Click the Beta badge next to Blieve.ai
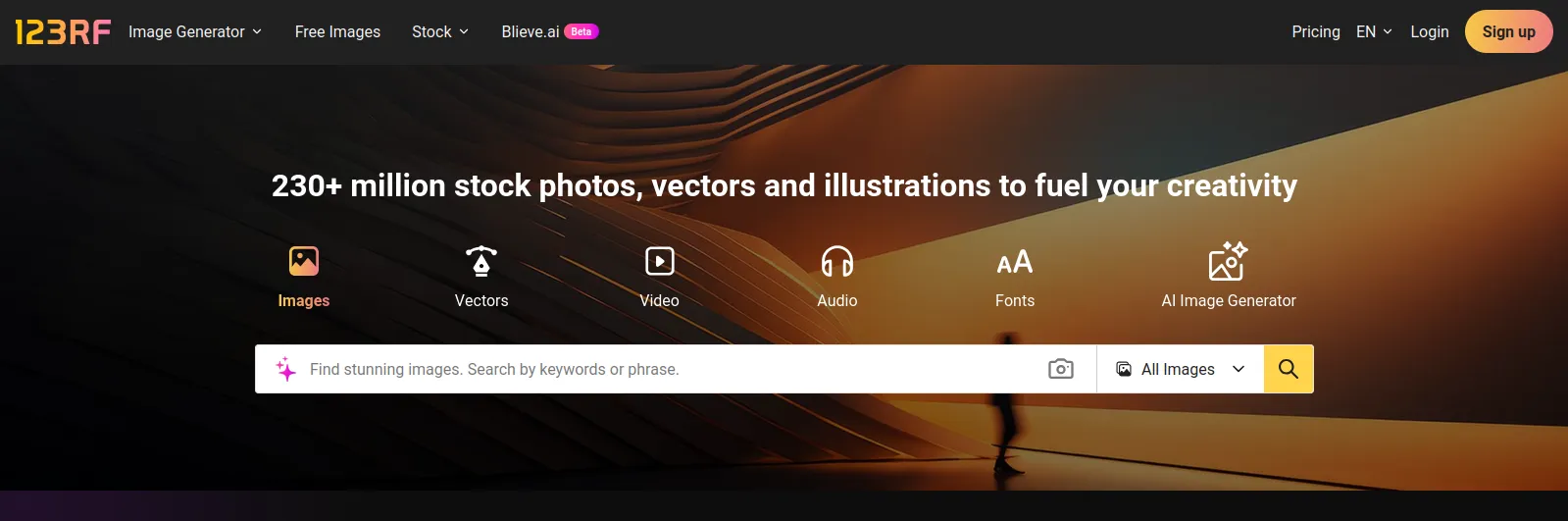 click(582, 31)
